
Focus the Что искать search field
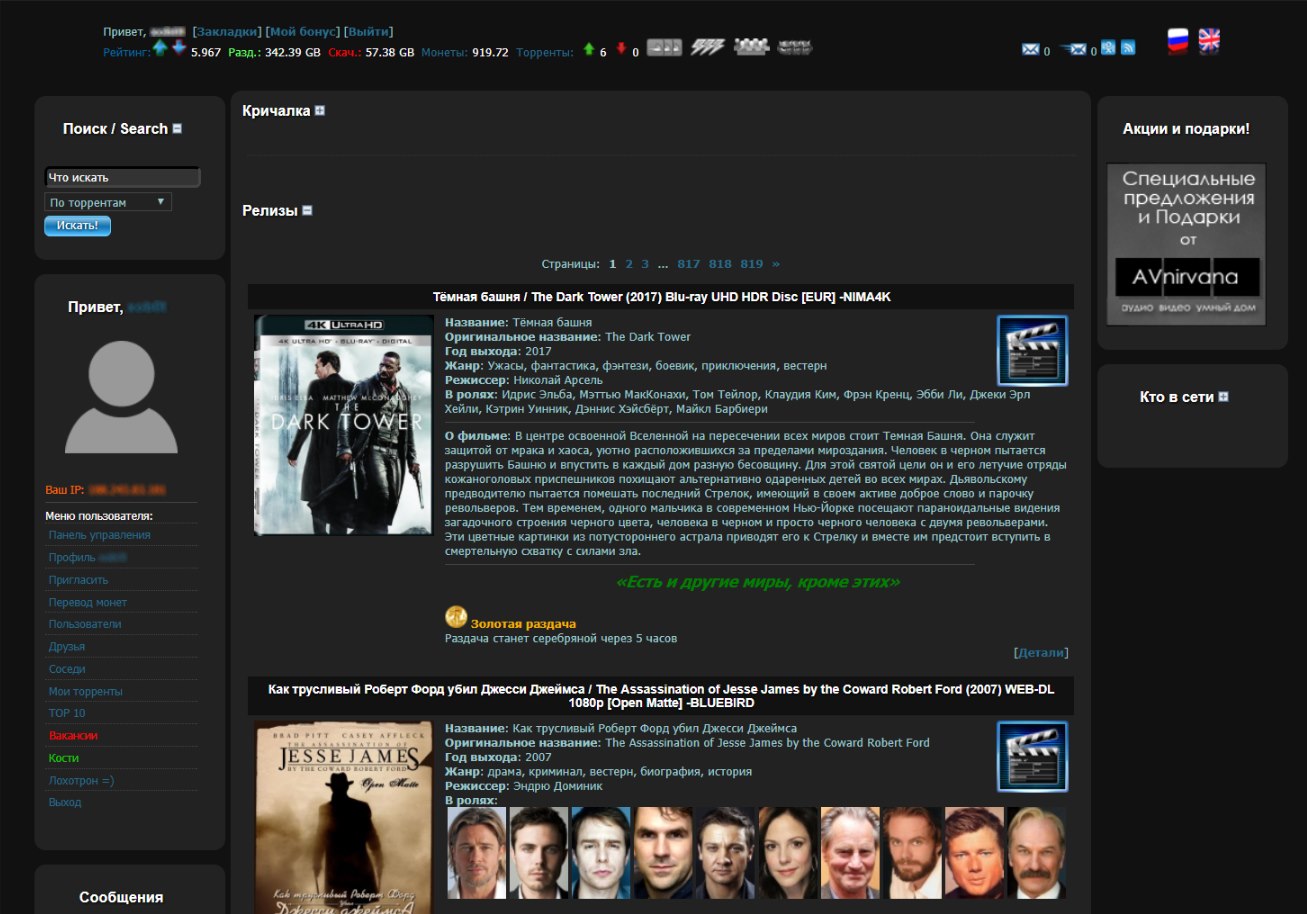click(122, 177)
